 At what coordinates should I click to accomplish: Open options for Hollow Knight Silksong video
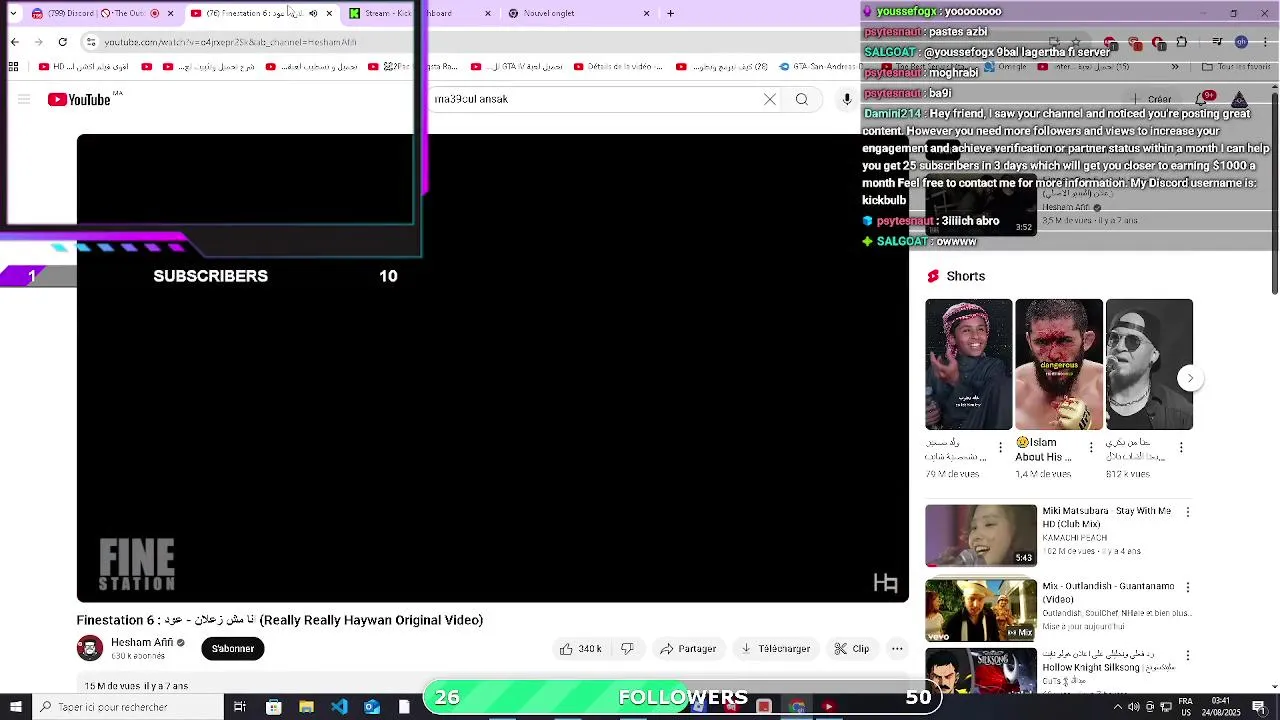coord(1187,656)
